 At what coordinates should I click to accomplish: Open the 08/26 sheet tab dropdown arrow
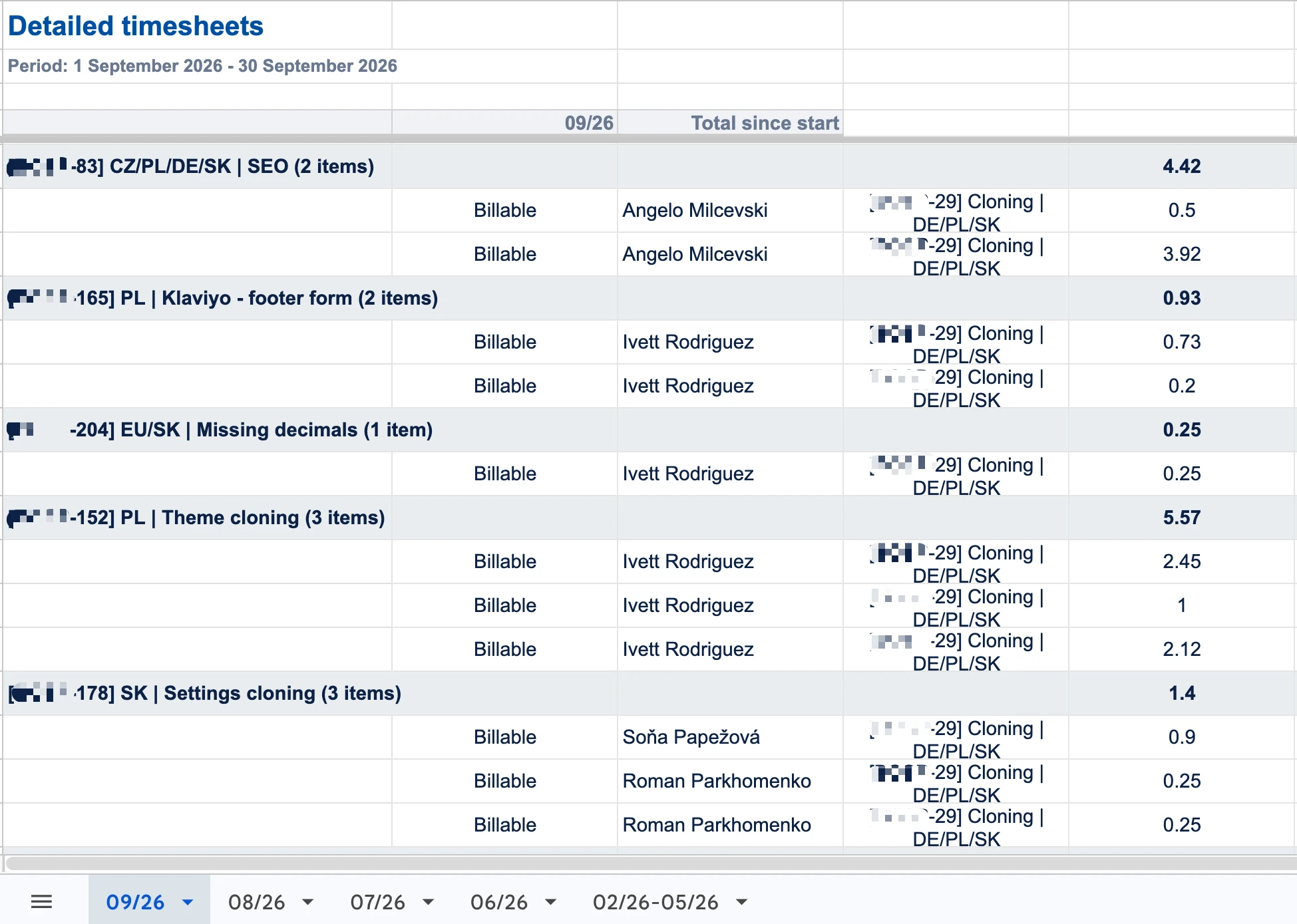click(307, 903)
